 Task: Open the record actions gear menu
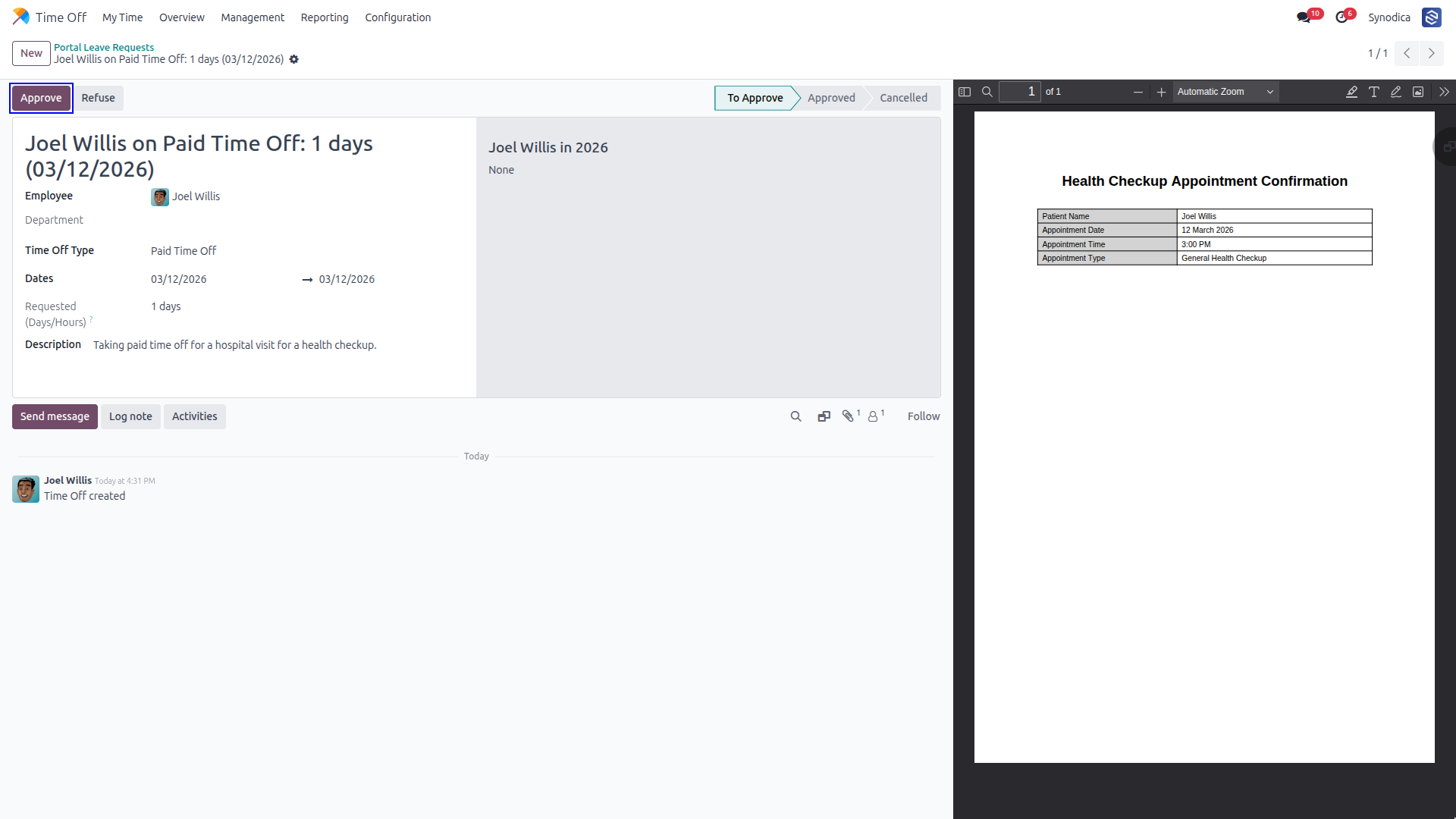294,59
